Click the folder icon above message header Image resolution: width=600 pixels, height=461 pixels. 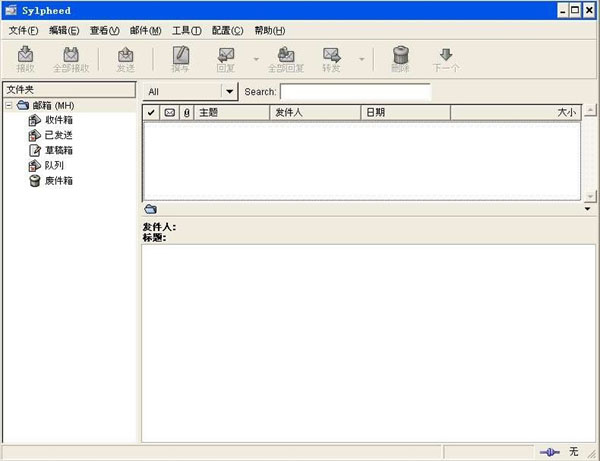(151, 209)
